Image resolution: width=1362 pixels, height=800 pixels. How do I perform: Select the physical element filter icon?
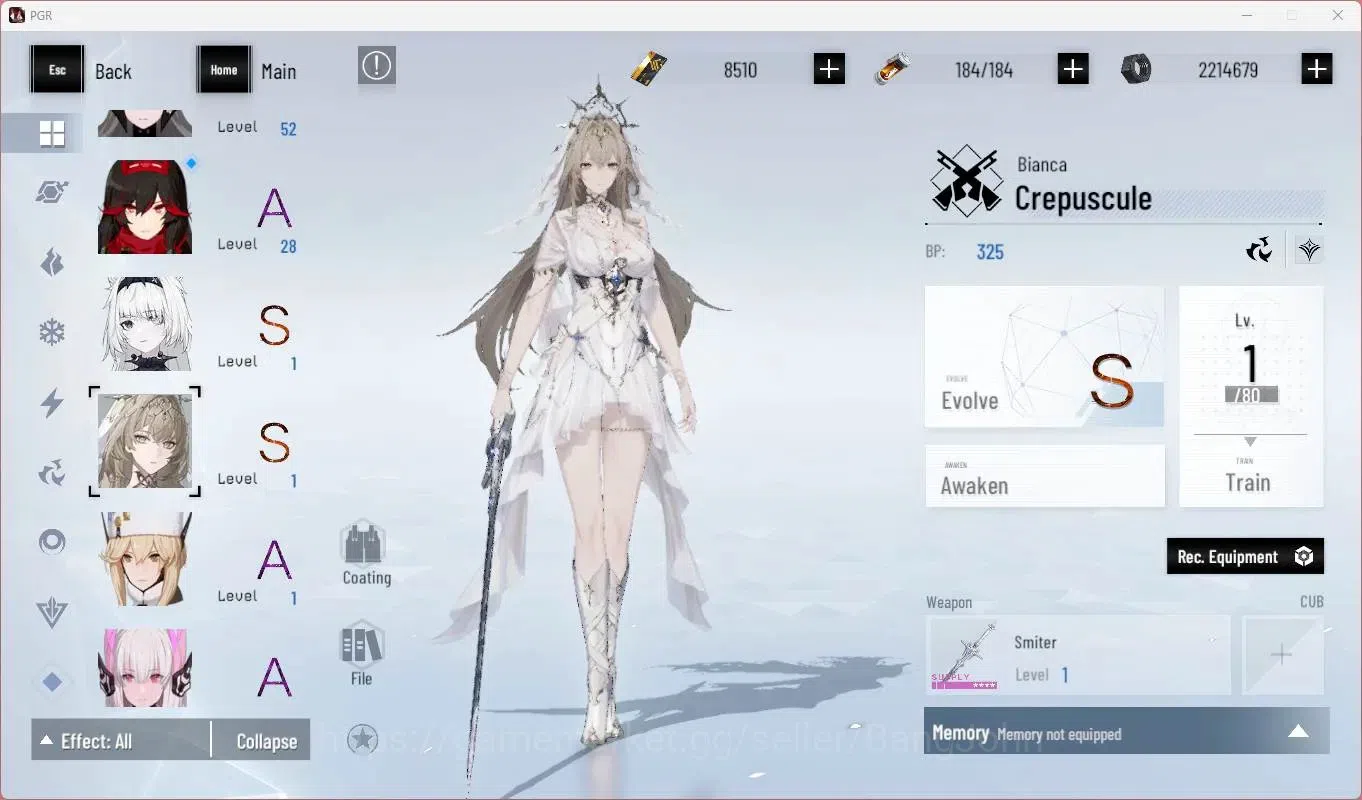tap(52, 192)
